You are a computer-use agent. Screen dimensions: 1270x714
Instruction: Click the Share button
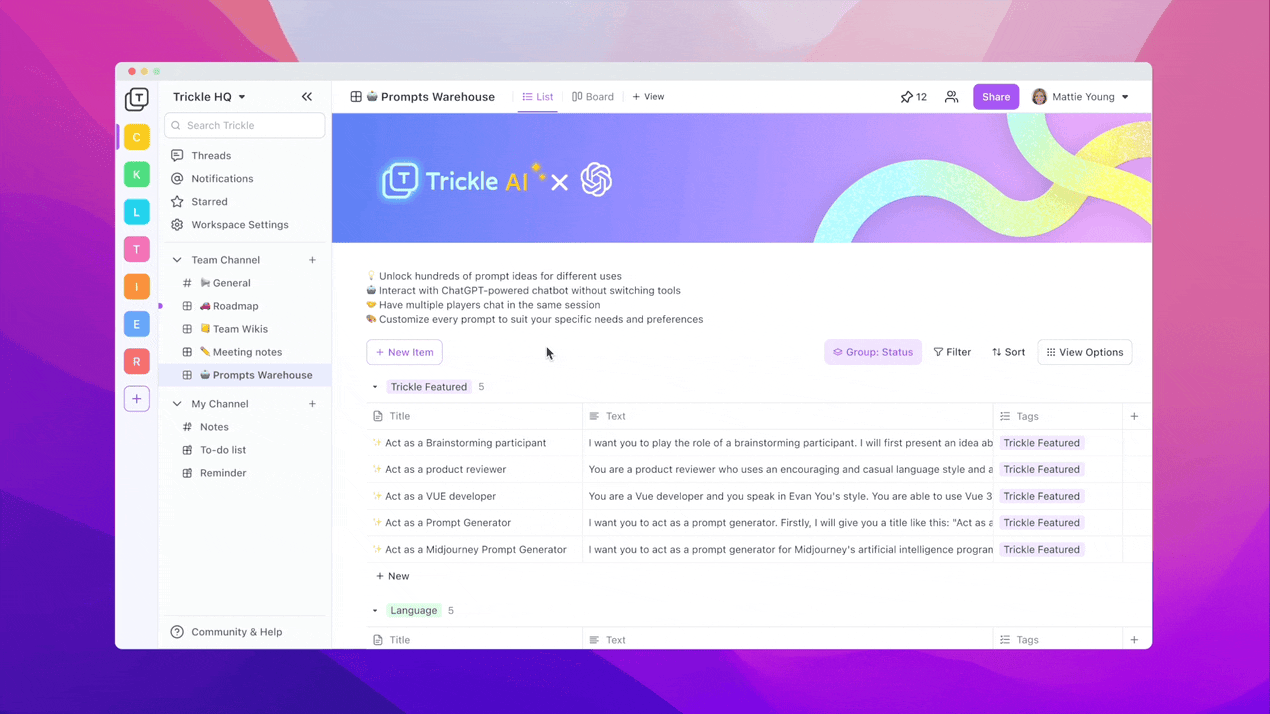coord(996,97)
